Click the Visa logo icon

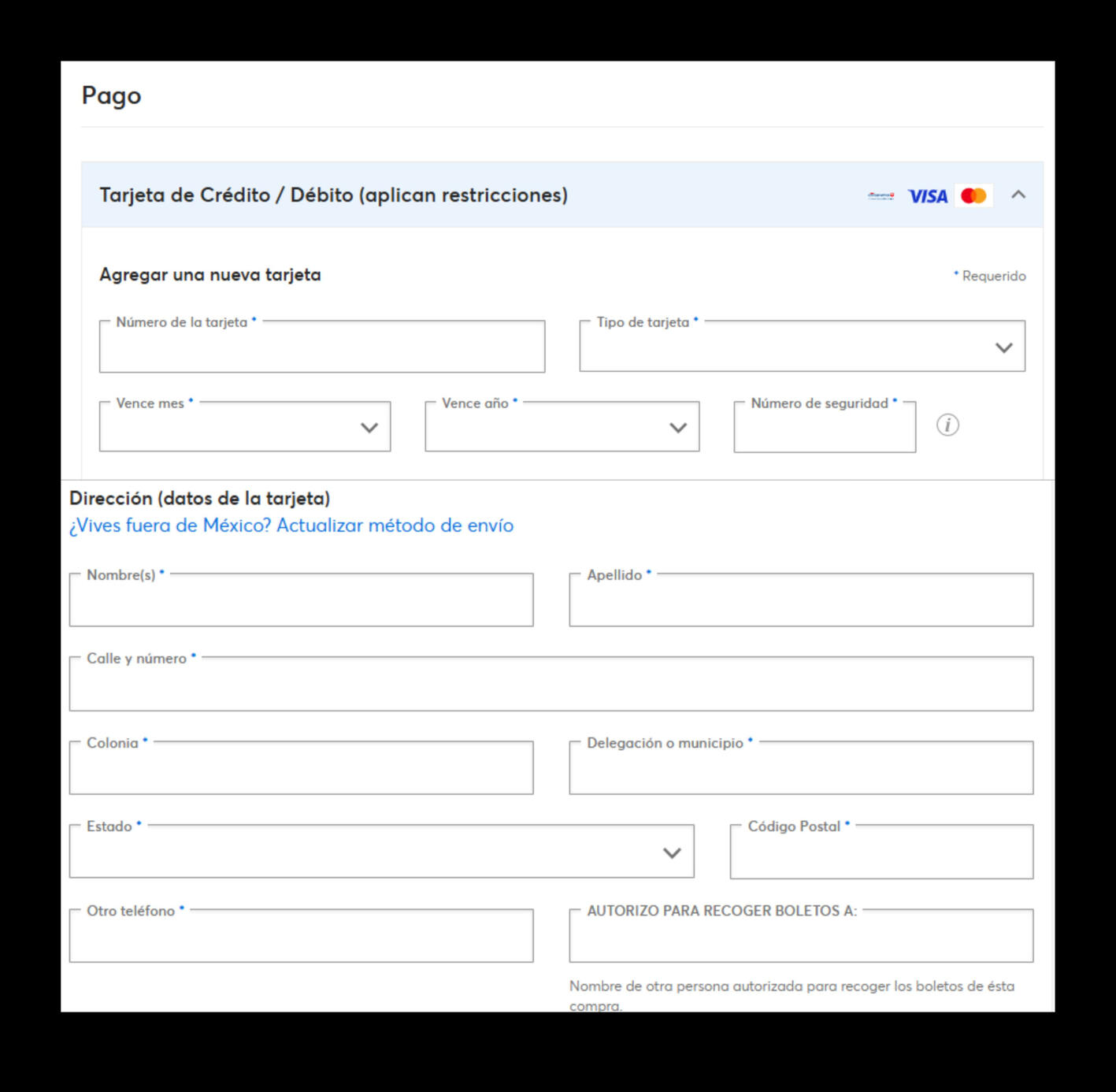click(928, 196)
